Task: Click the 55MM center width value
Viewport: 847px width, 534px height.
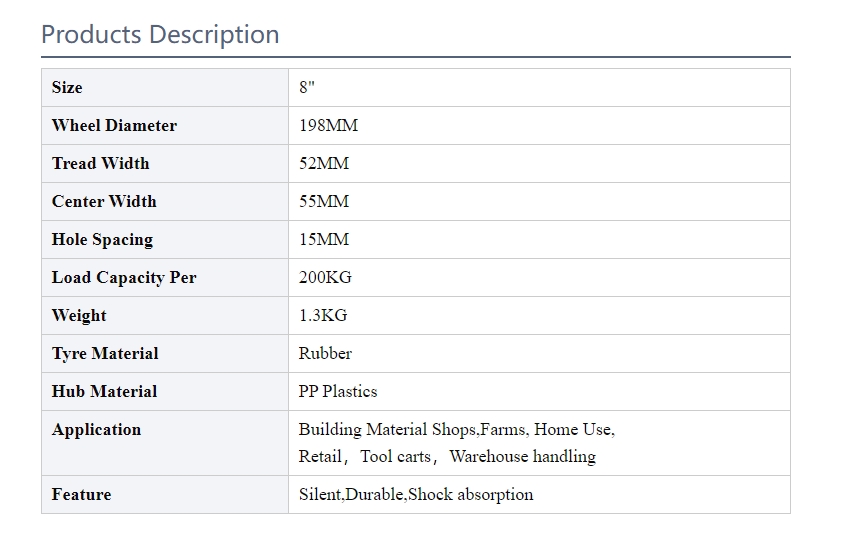Action: 324,201
